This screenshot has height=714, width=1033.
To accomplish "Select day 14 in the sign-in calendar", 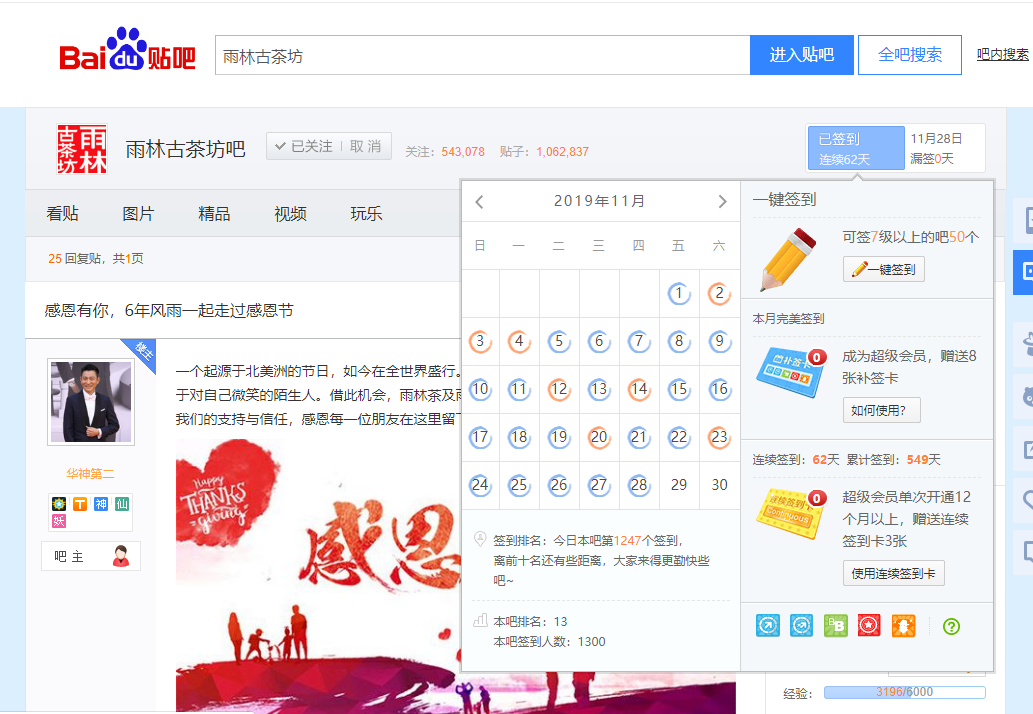I will click(x=639, y=389).
